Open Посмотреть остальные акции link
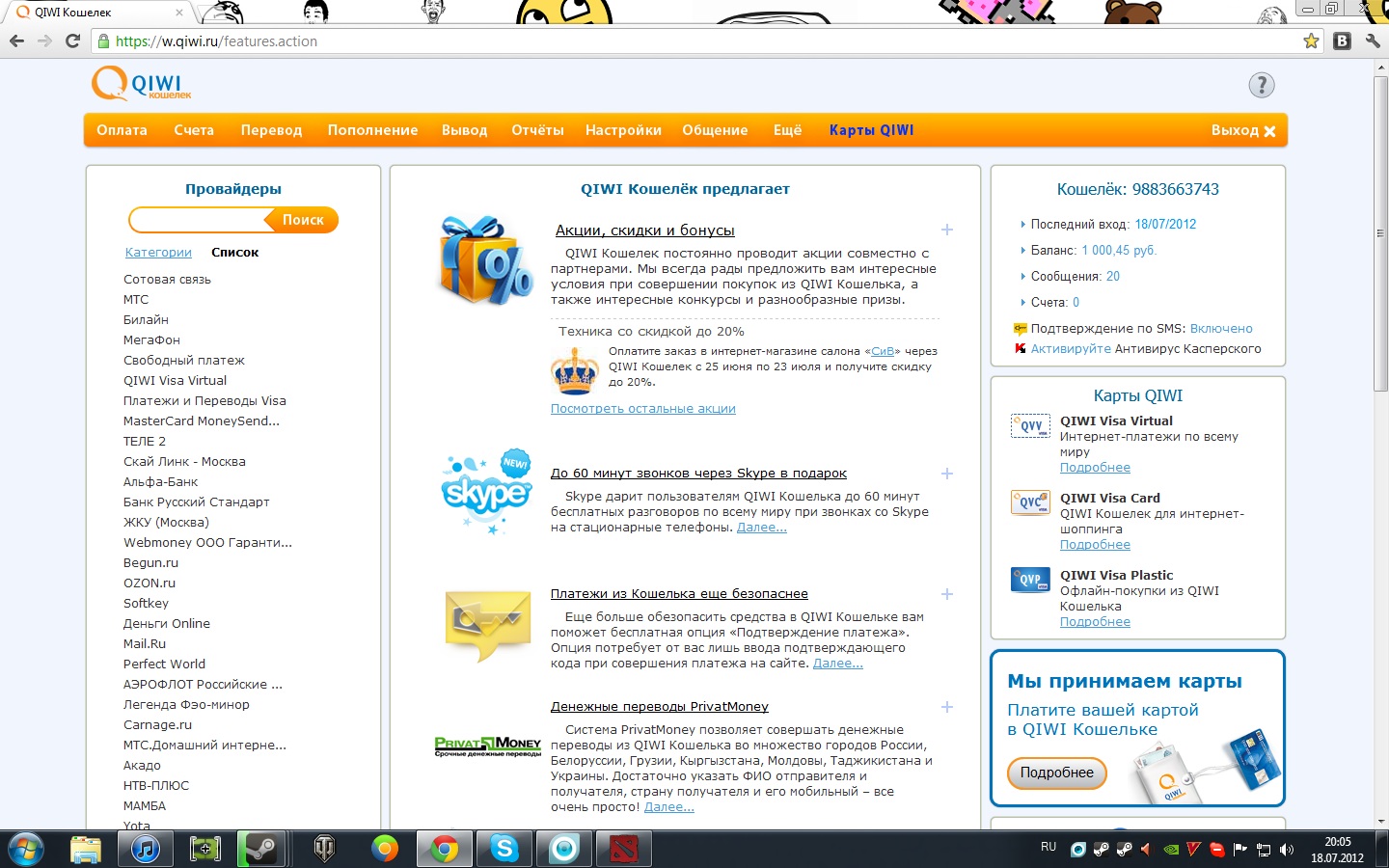This screenshot has height=868, width=1389. [642, 409]
